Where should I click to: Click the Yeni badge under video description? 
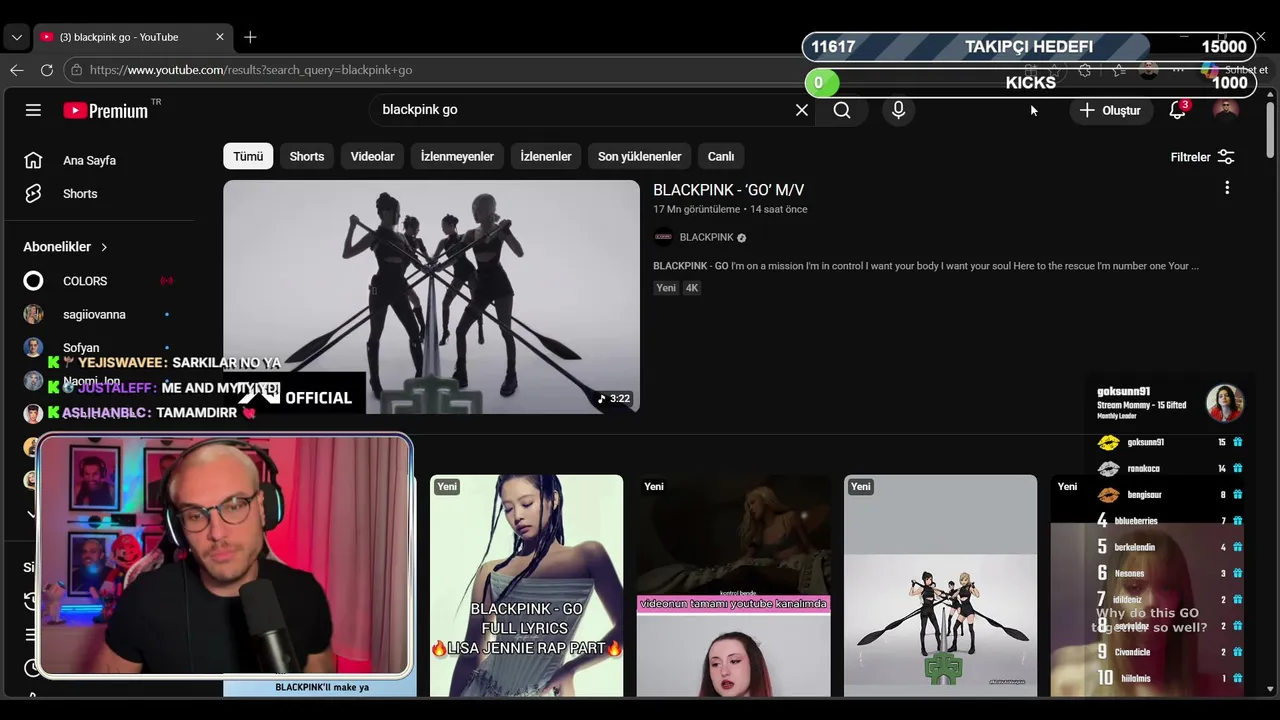pos(666,288)
